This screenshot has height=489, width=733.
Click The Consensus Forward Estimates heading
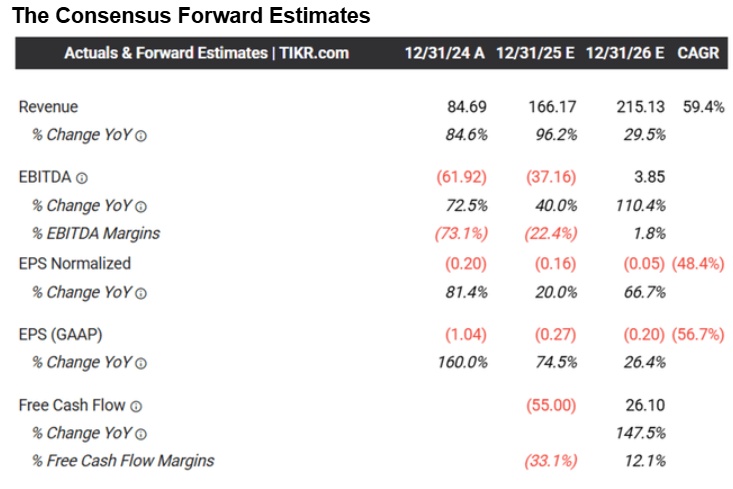click(x=191, y=16)
